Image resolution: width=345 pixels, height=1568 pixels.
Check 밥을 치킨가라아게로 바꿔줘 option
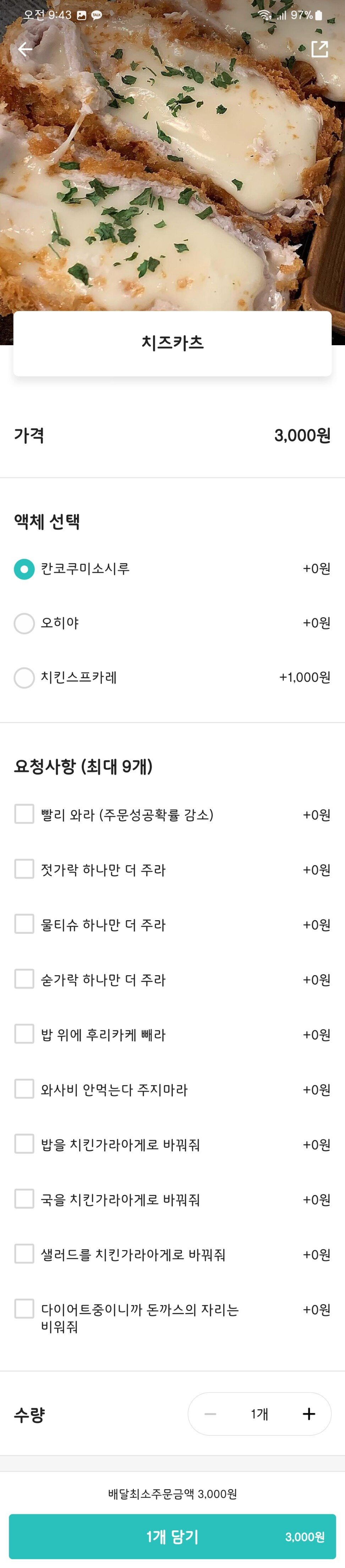tap(24, 1144)
